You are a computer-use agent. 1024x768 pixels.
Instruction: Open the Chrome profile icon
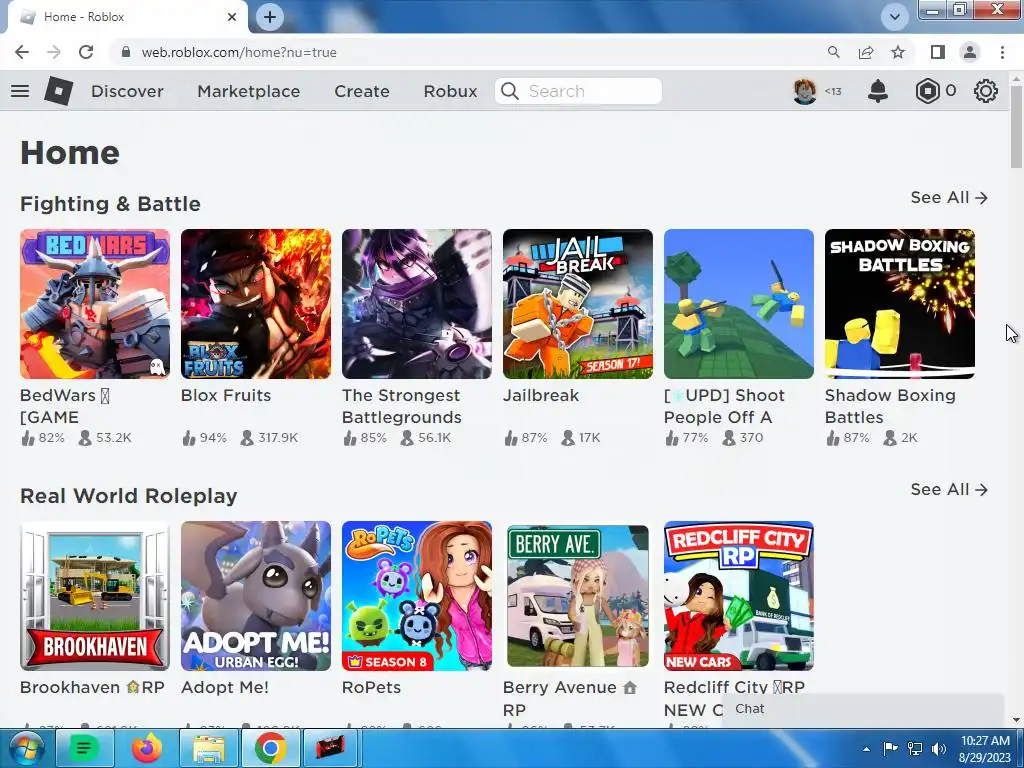click(x=970, y=52)
